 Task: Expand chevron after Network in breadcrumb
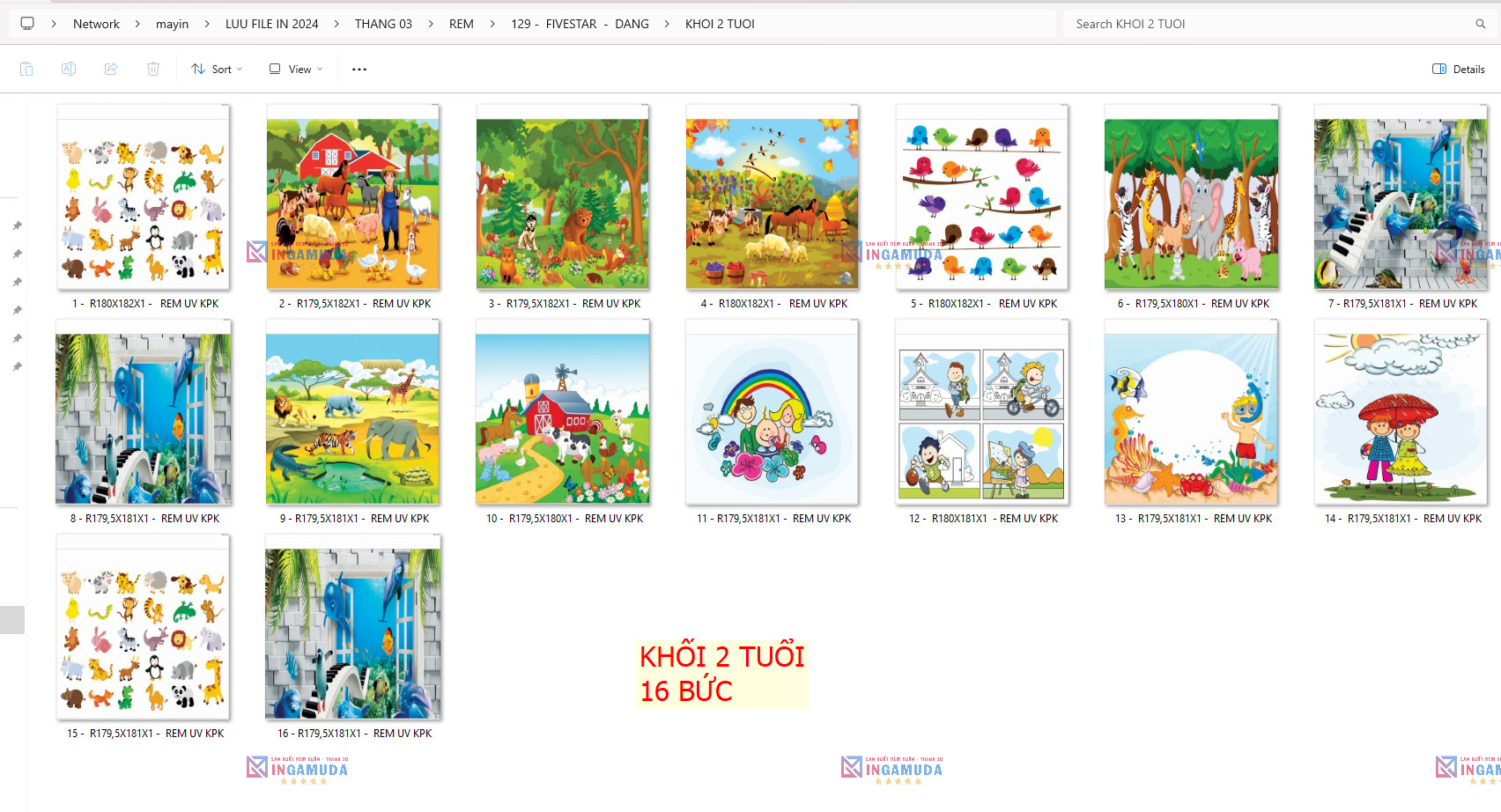[137, 24]
